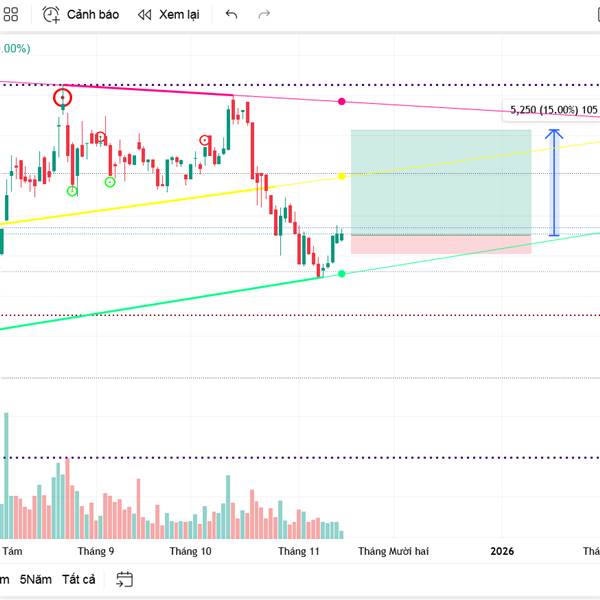Select the pink trendline anchor dot
600x600 pixels.
[342, 101]
